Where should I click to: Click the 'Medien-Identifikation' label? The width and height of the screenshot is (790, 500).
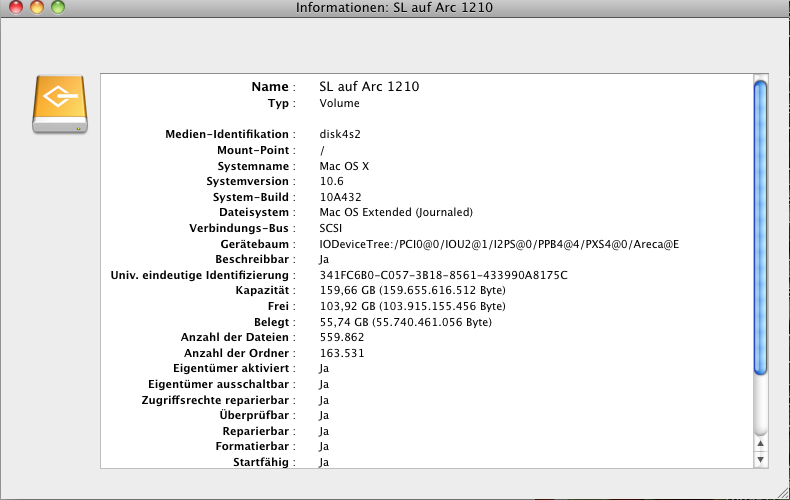(x=227, y=135)
